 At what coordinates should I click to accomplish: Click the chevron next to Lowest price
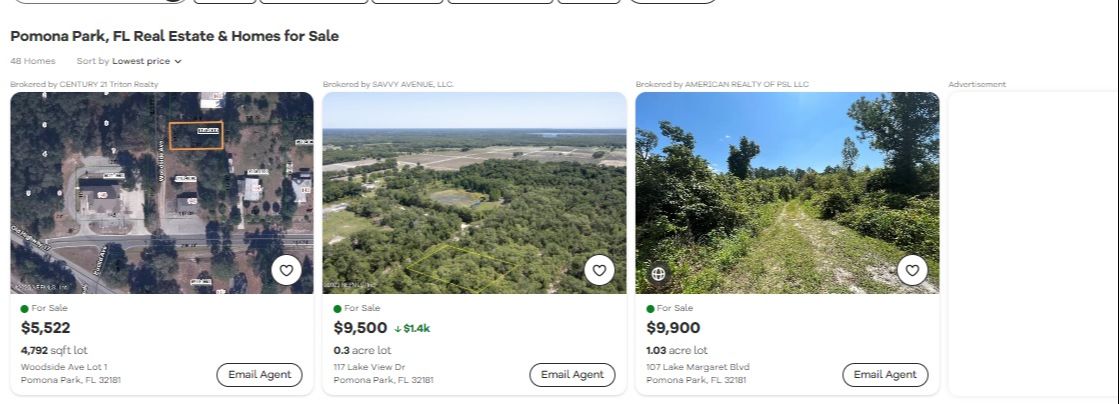[178, 62]
